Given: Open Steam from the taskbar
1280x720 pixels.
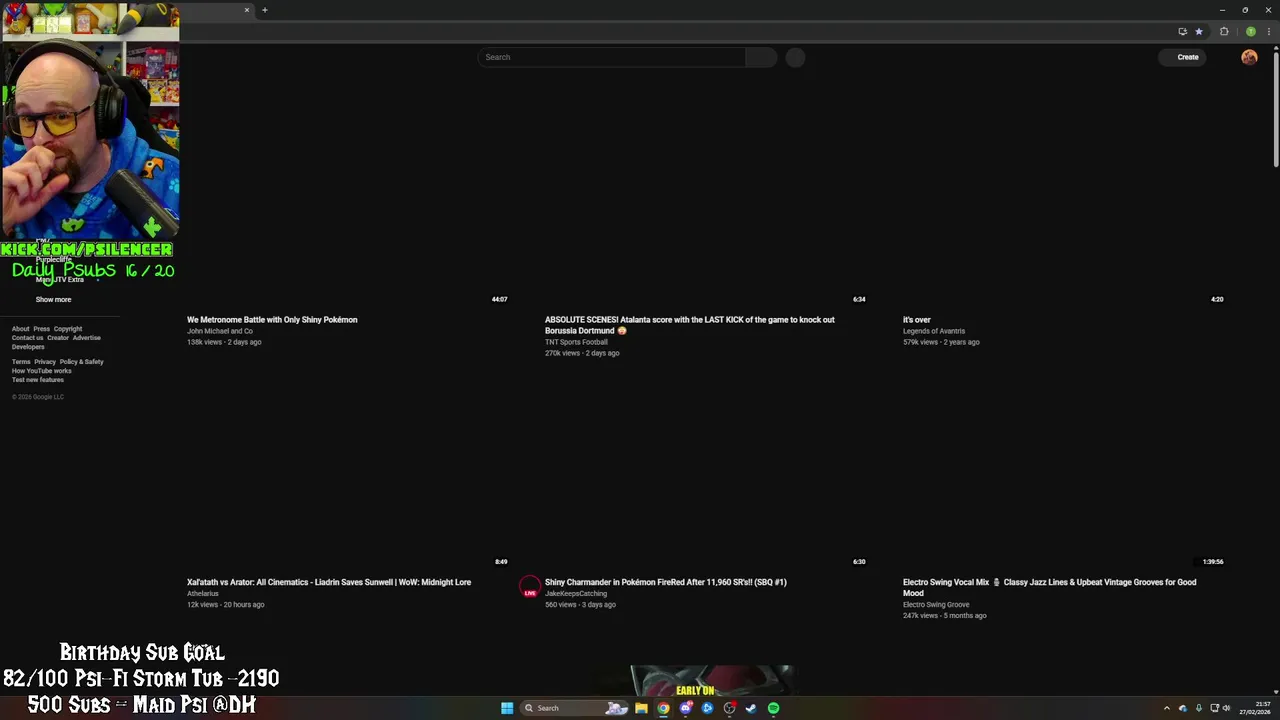Looking at the screenshot, I should tap(751, 708).
